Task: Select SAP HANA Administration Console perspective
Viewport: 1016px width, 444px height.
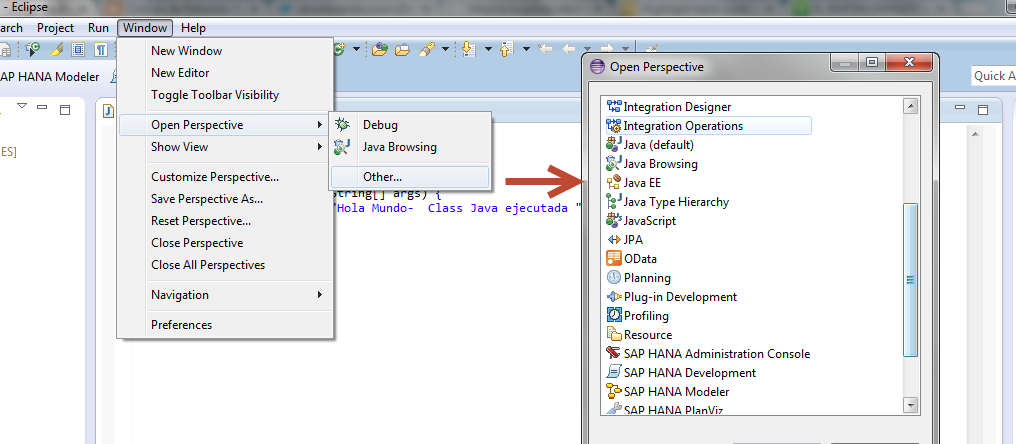Action: [708, 353]
